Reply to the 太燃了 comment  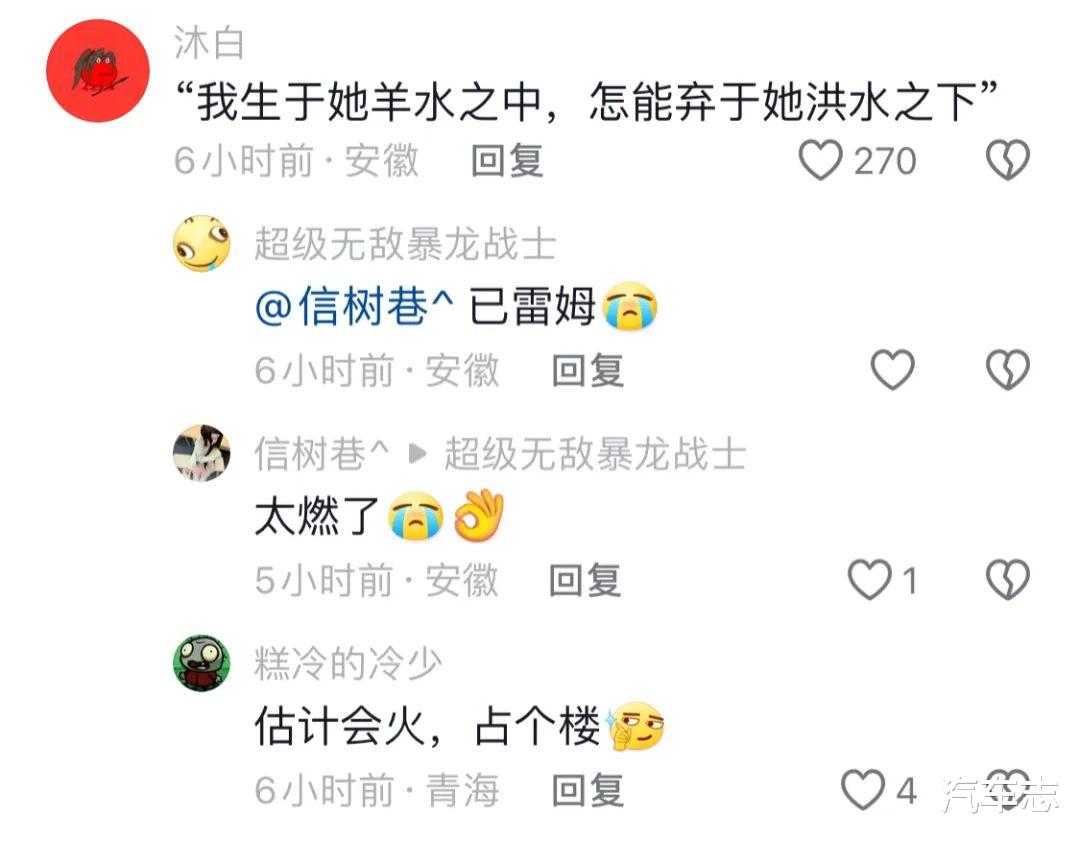[585, 580]
